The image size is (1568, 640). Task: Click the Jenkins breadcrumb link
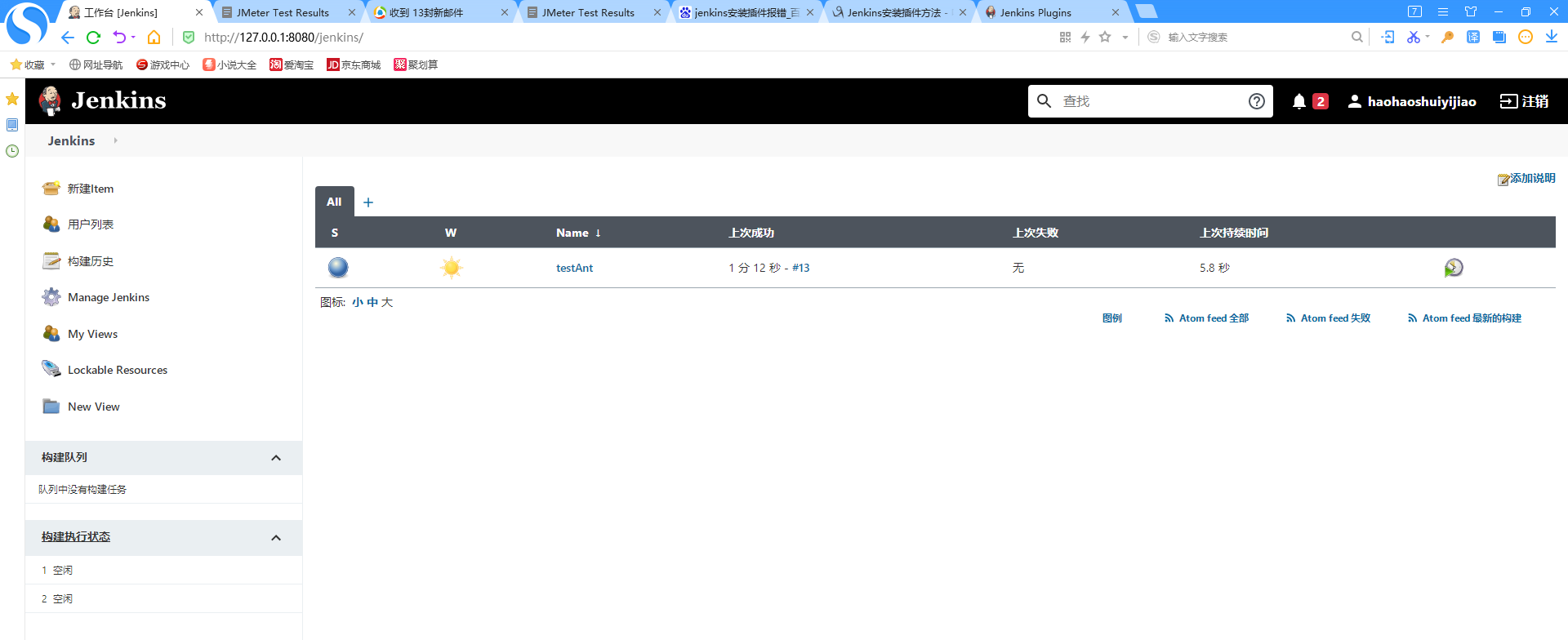pos(71,140)
